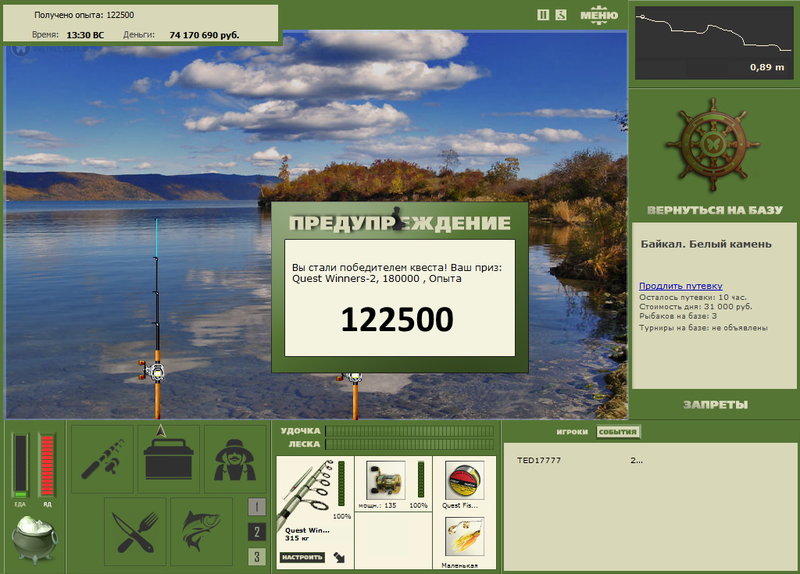The image size is (800, 574).
Task: Click the Стоимость дня: 31 000 руб. line
Action: click(695, 307)
